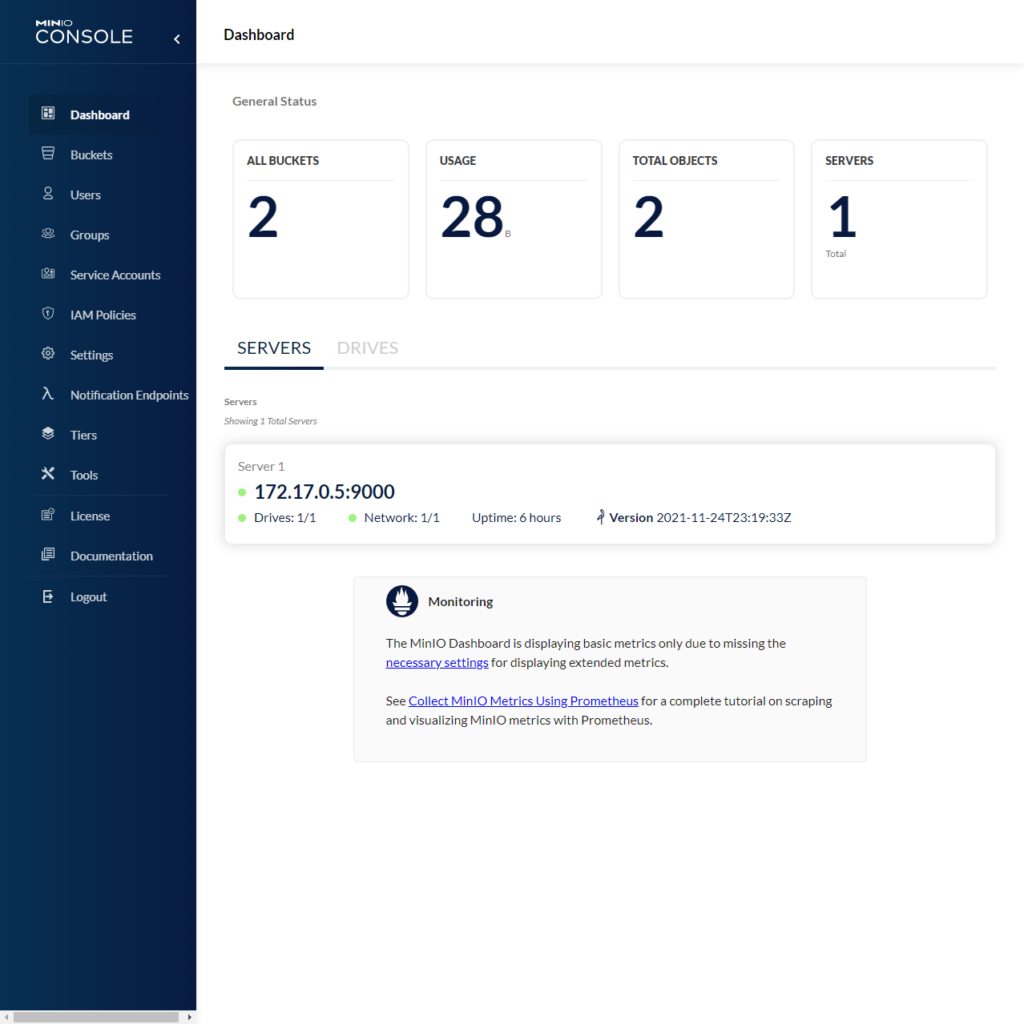Click the Logout icon
The height and width of the screenshot is (1024, 1024).
click(48, 597)
